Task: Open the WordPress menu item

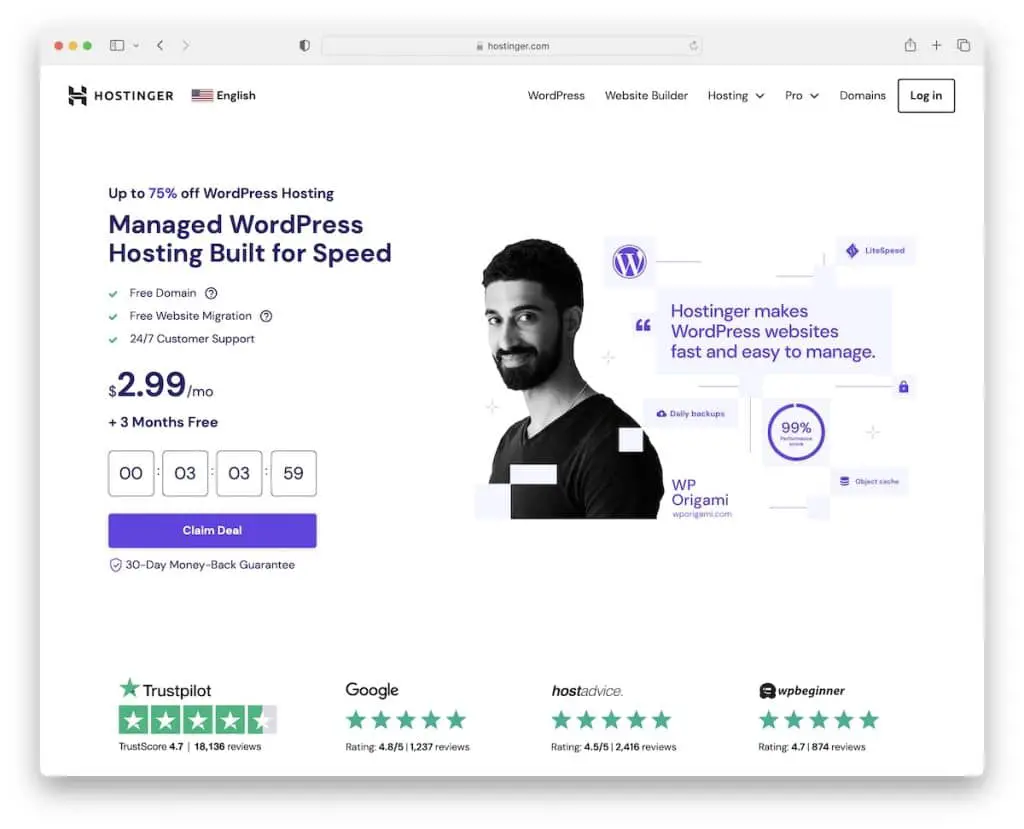Action: (556, 95)
